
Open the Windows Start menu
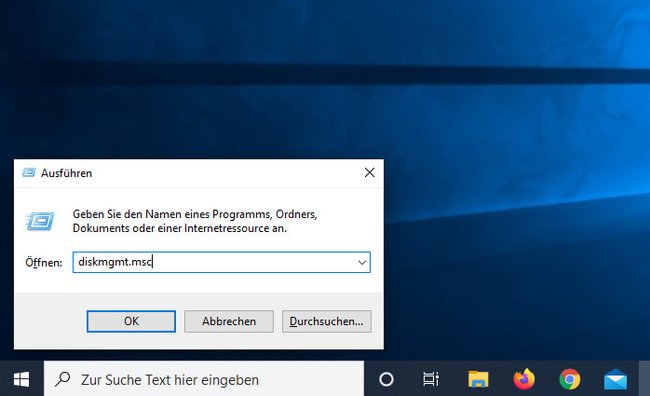(x=21, y=379)
